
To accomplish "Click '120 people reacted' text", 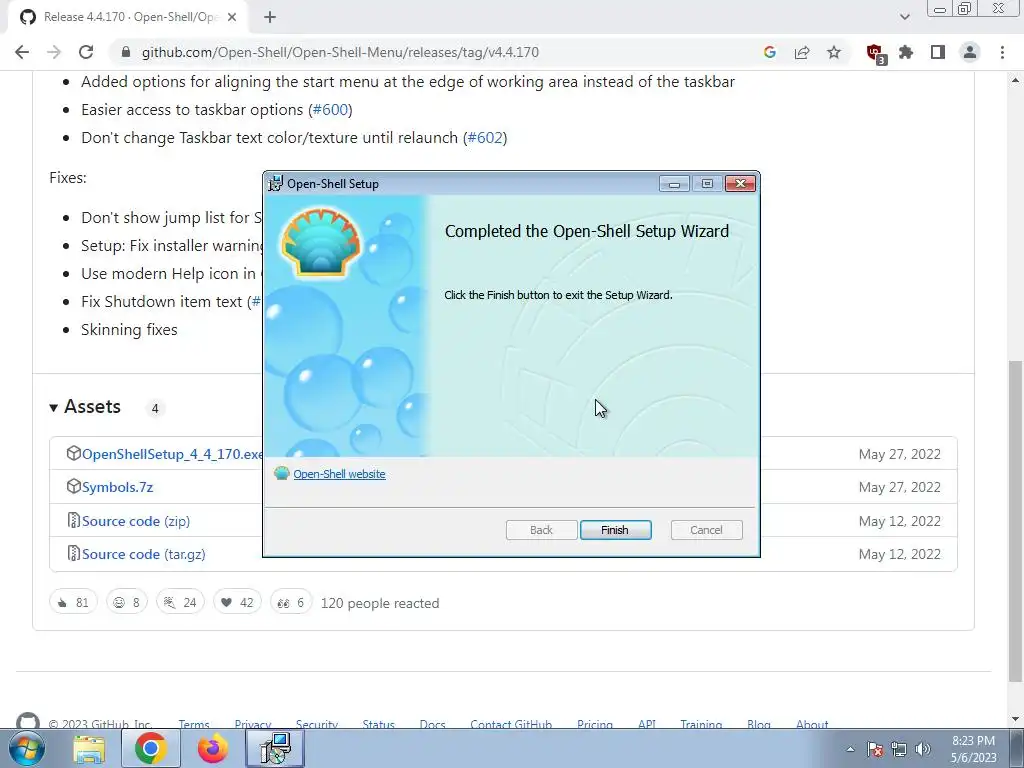I will (380, 603).
